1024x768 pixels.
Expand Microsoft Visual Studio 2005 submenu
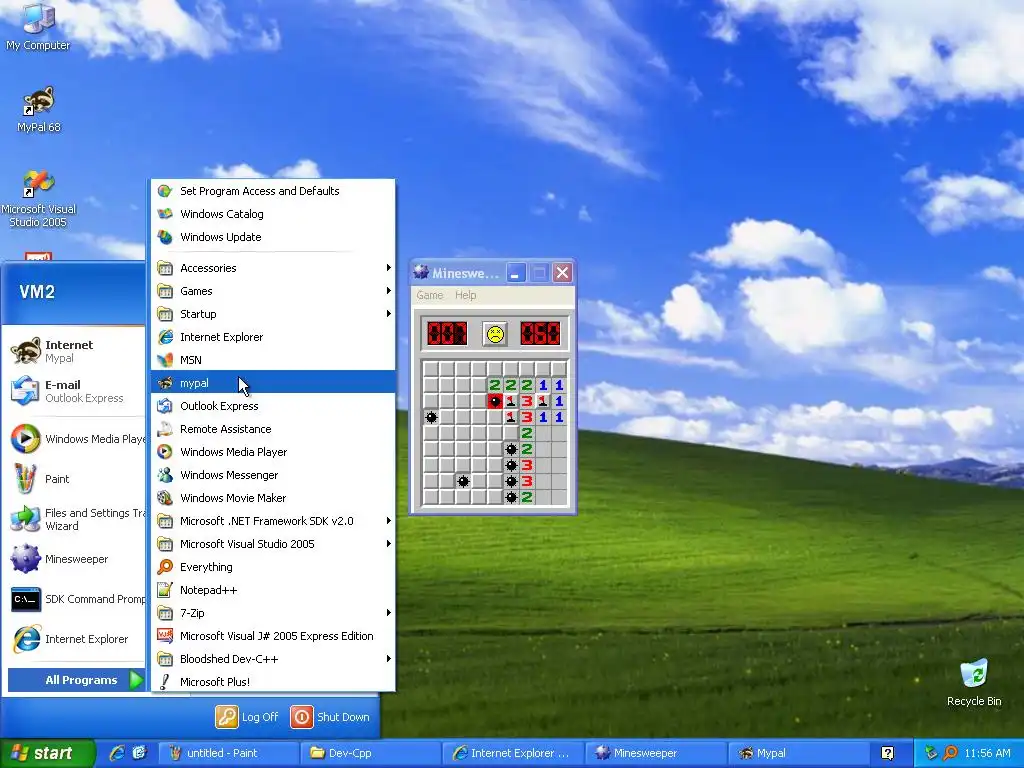[x=273, y=544]
